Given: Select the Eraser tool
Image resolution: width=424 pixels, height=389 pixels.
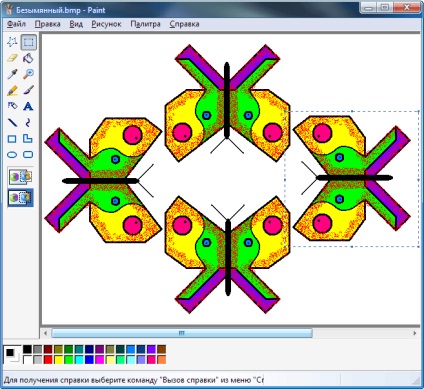Looking at the screenshot, I should [12, 58].
